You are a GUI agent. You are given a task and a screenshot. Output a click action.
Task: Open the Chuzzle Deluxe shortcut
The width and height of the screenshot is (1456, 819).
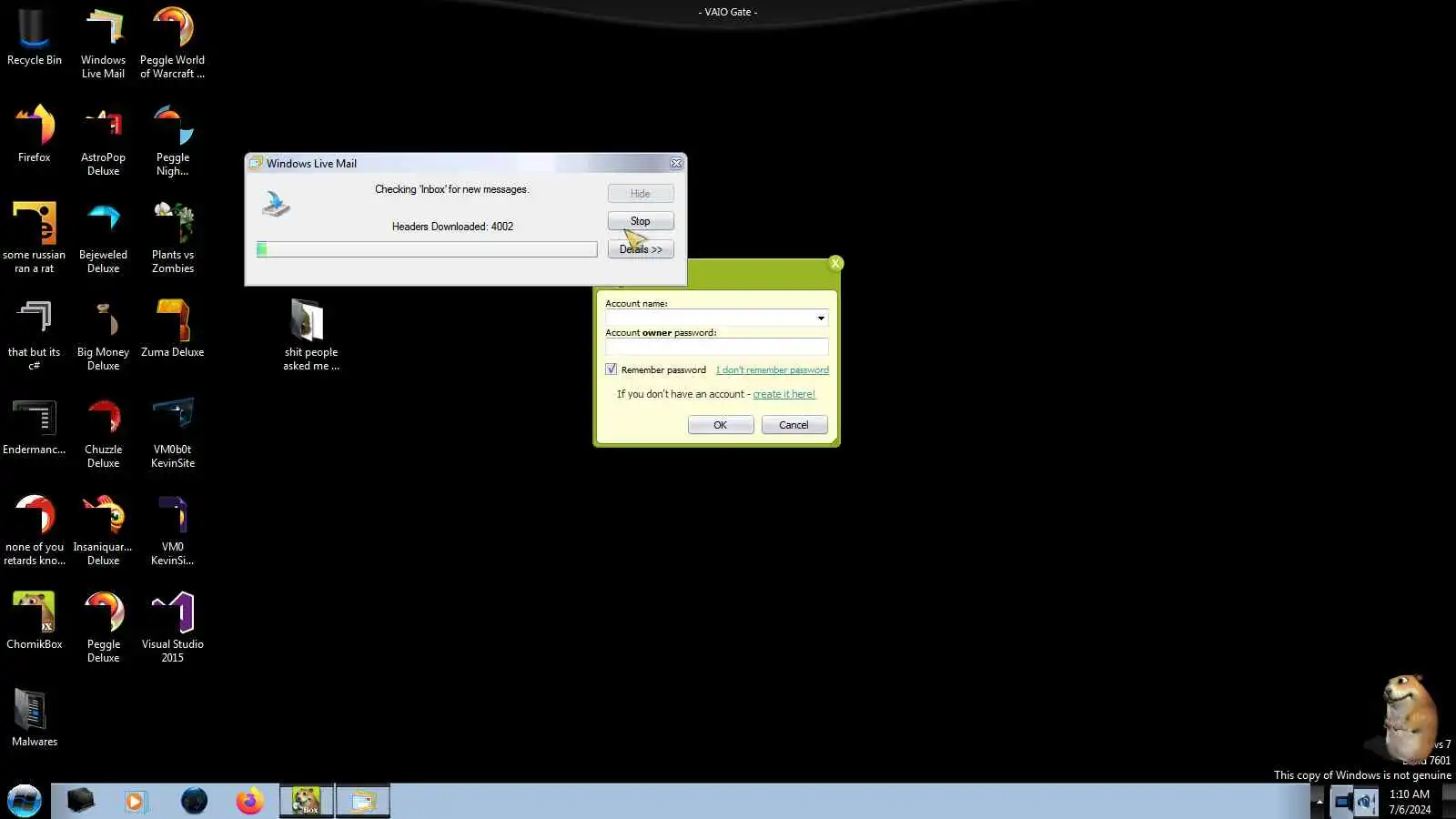[x=103, y=433]
